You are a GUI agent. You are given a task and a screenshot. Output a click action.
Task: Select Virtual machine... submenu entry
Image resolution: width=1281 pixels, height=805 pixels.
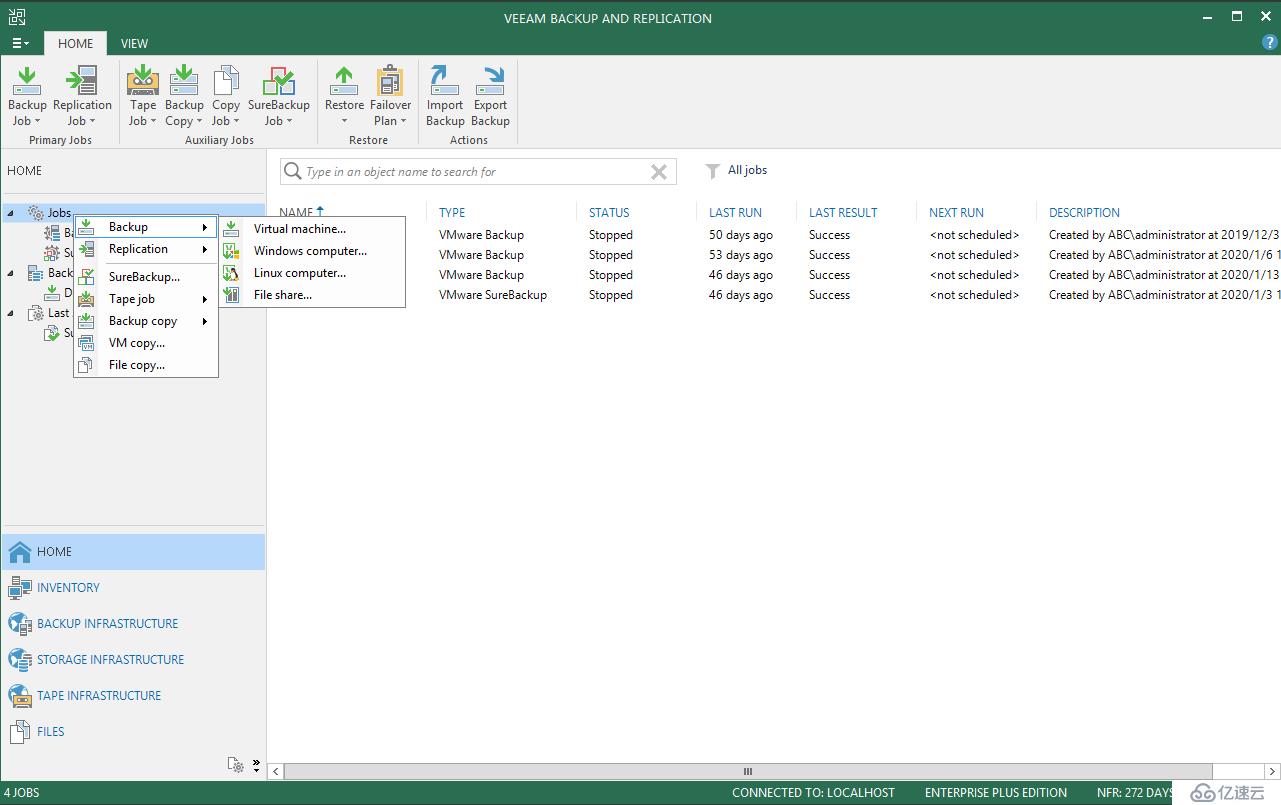[x=313, y=229]
